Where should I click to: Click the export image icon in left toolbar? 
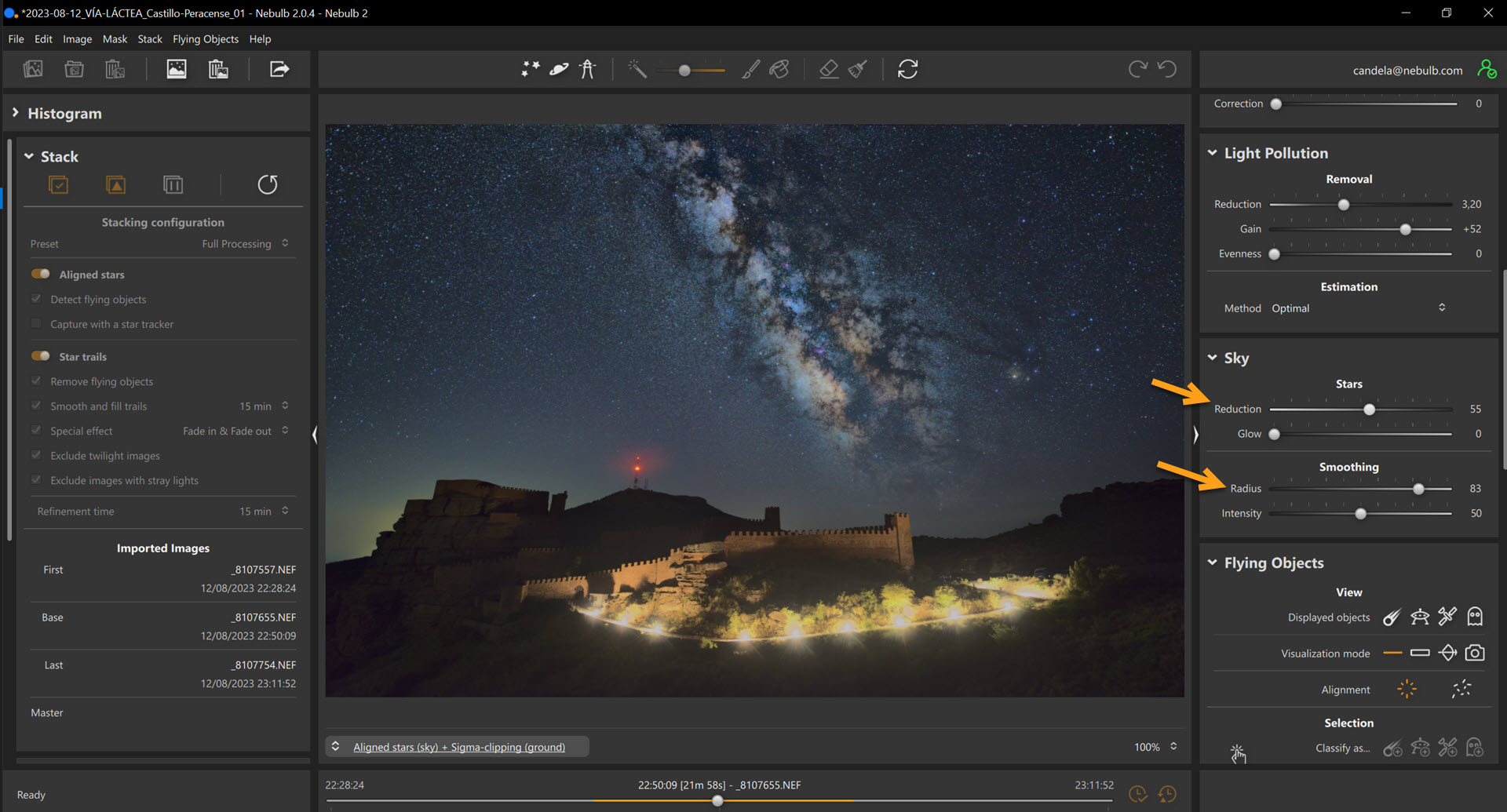click(279, 70)
